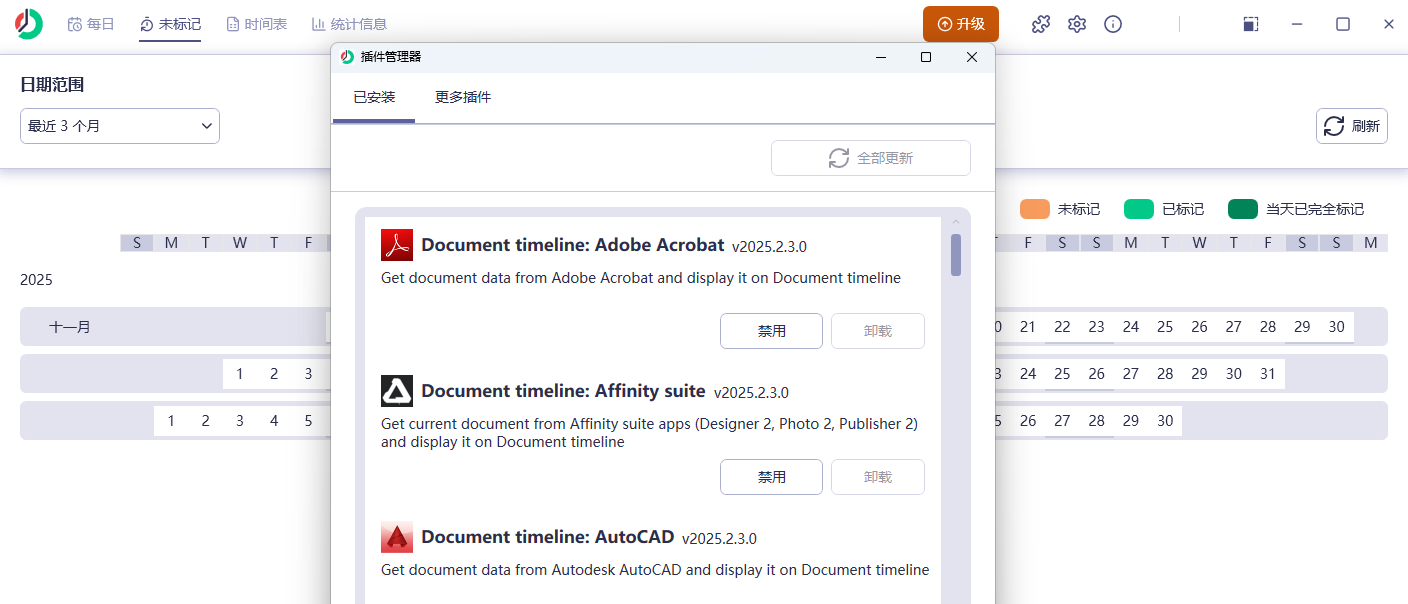Click the 全部更新 update-all button
This screenshot has width=1408, height=604.
pyautogui.click(x=870, y=157)
